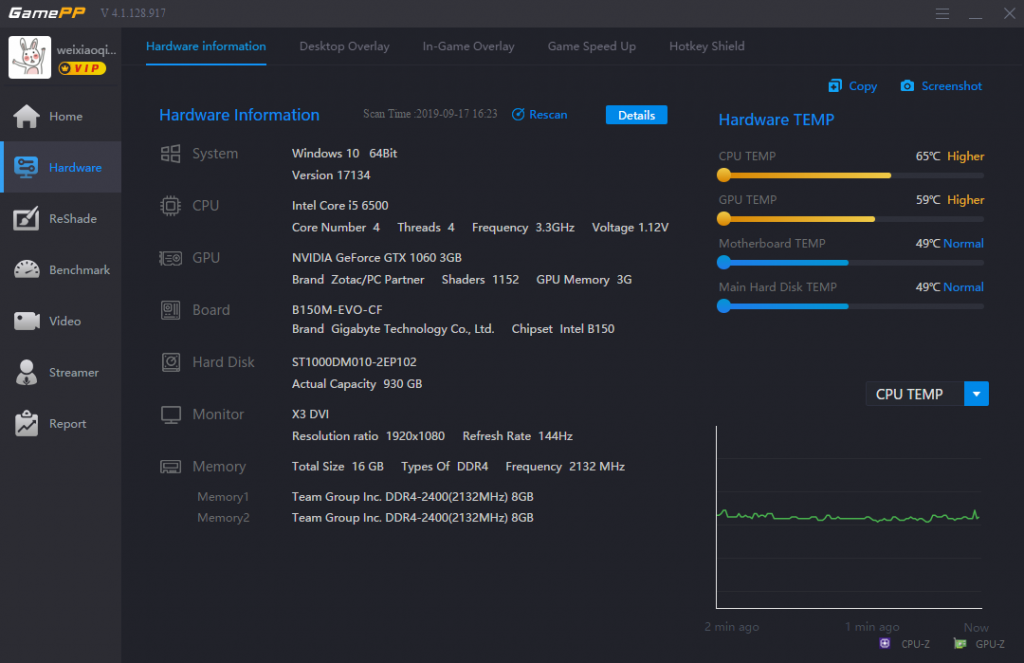This screenshot has height=663, width=1024.
Task: Click the GamePP logo
Action: coord(46,13)
